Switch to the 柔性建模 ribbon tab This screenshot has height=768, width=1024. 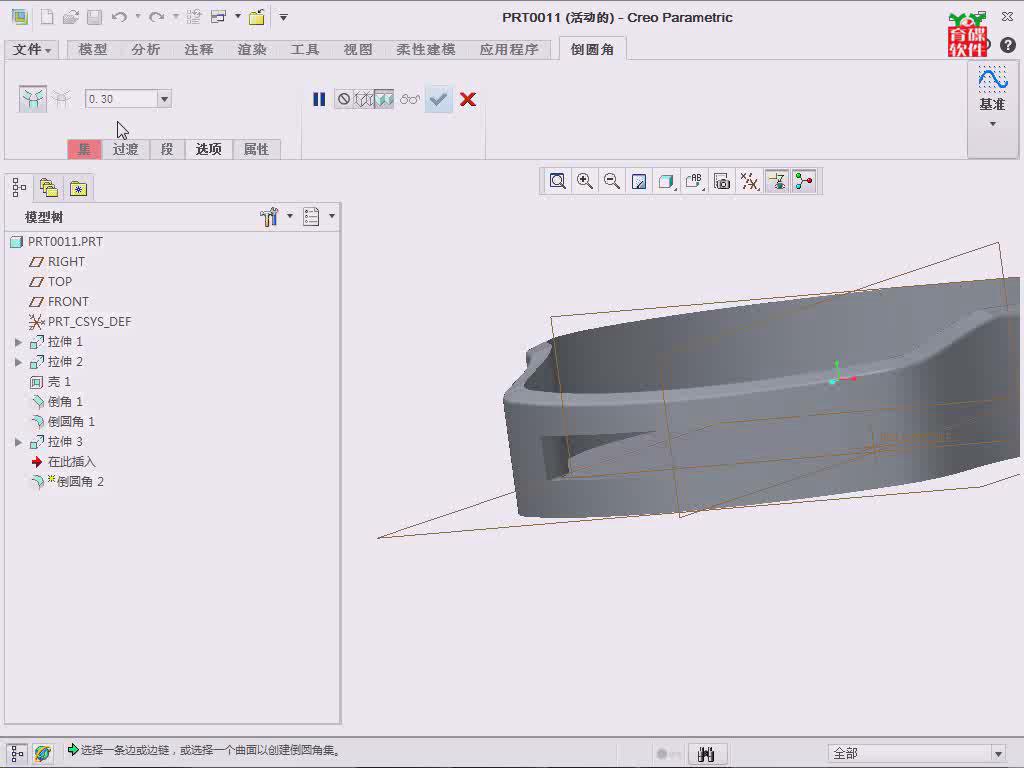(x=425, y=50)
